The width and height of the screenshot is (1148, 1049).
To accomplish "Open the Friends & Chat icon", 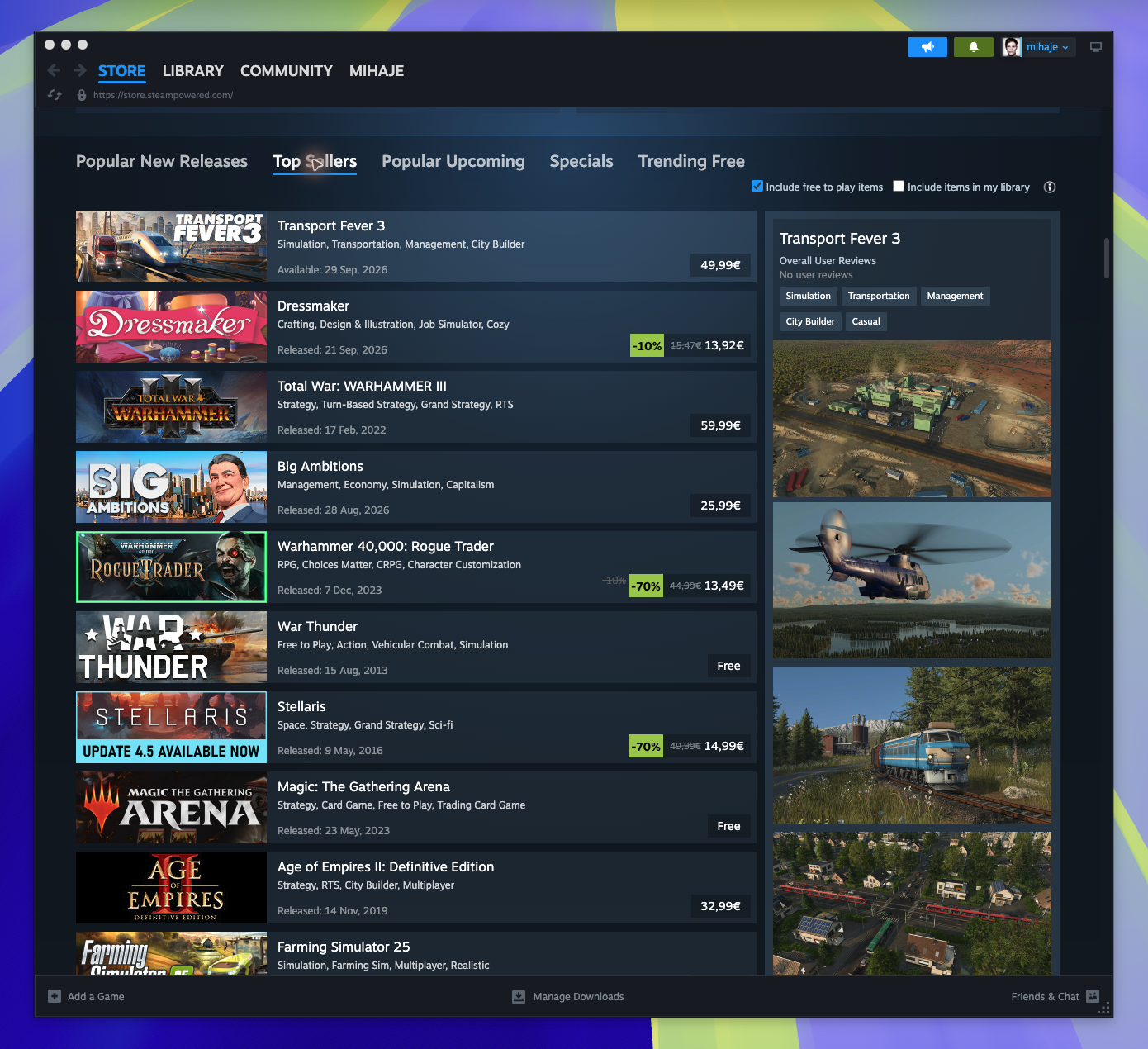I will click(1093, 996).
